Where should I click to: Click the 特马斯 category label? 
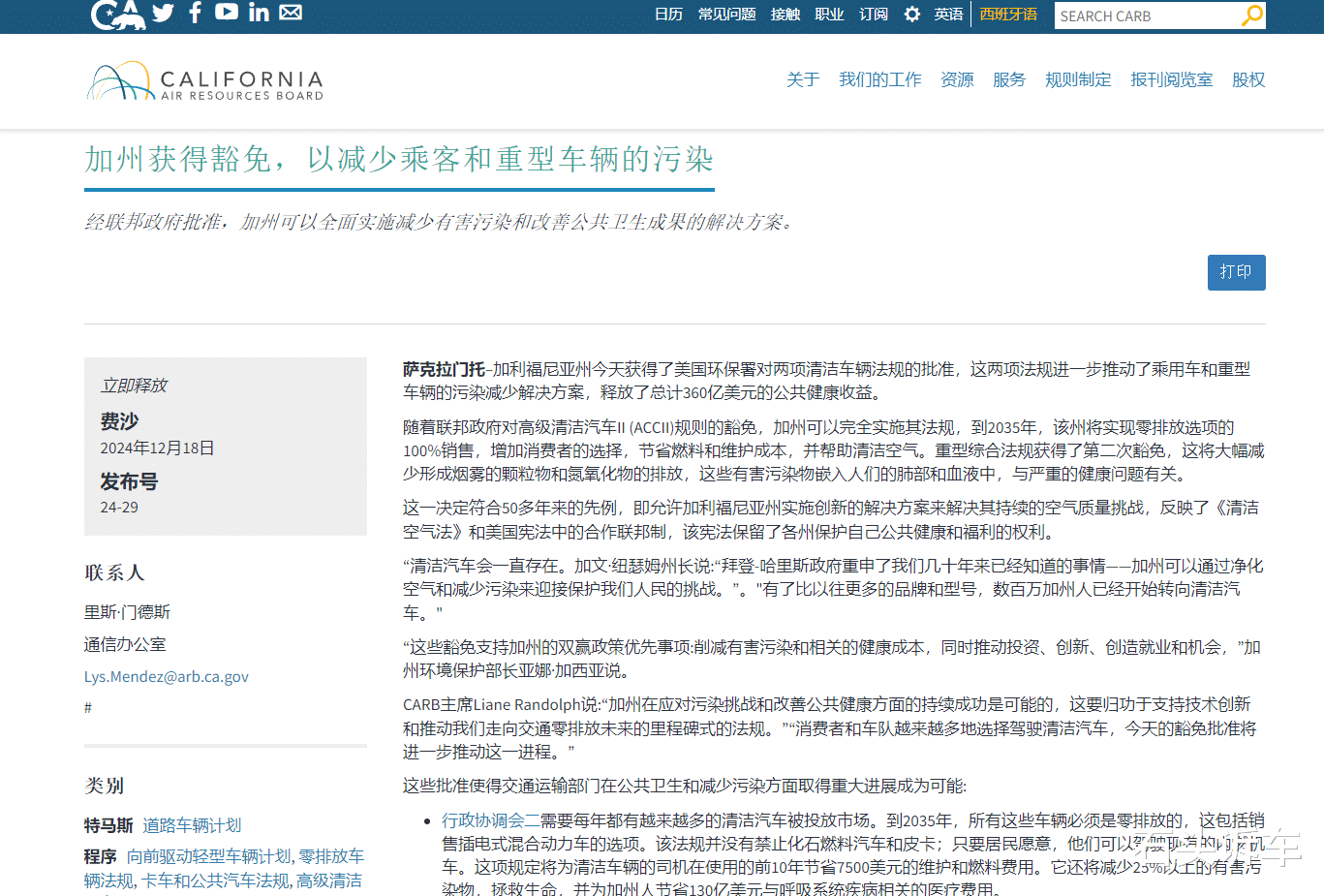point(108,825)
